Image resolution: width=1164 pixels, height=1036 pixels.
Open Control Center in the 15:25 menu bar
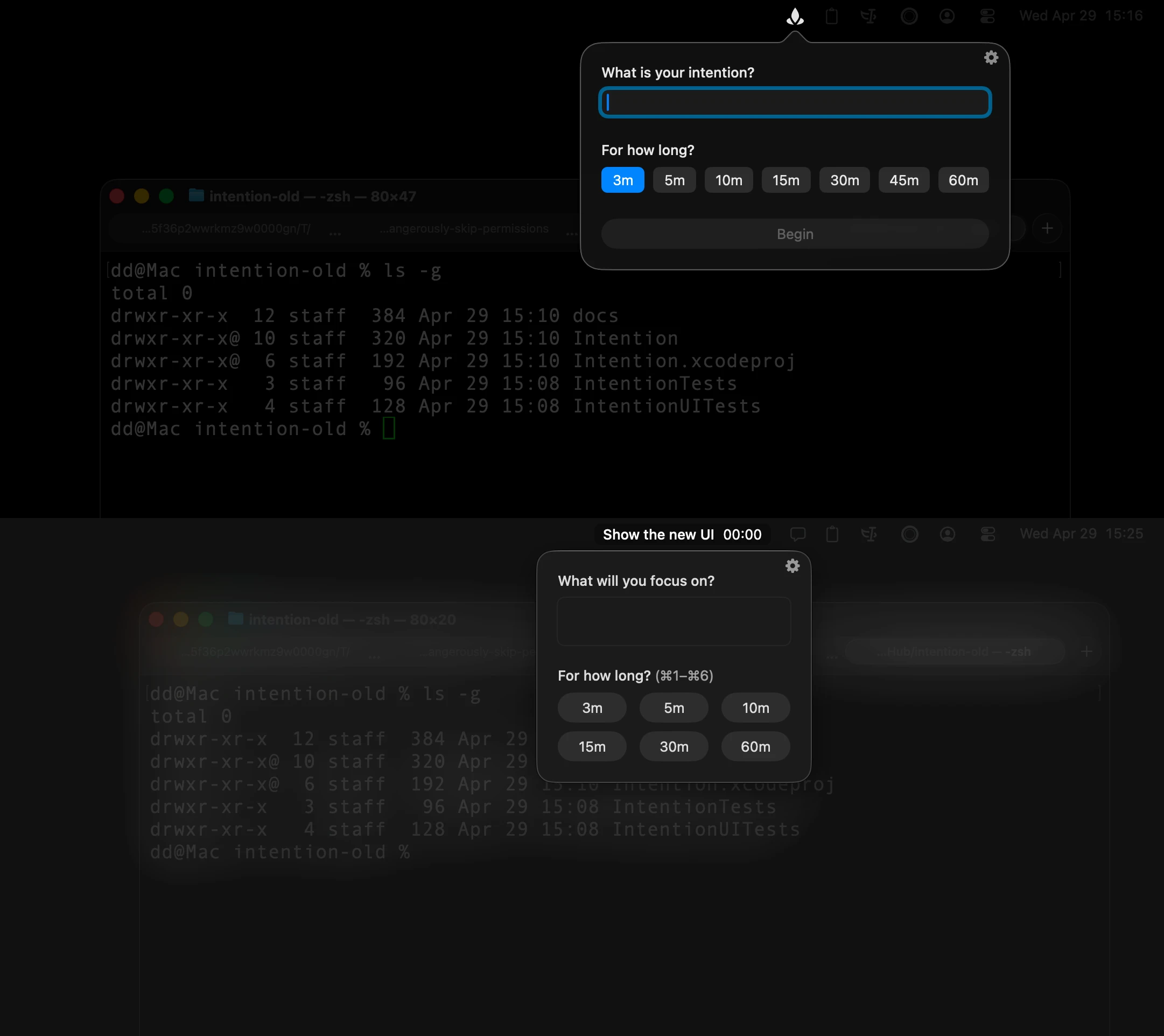coord(988,534)
